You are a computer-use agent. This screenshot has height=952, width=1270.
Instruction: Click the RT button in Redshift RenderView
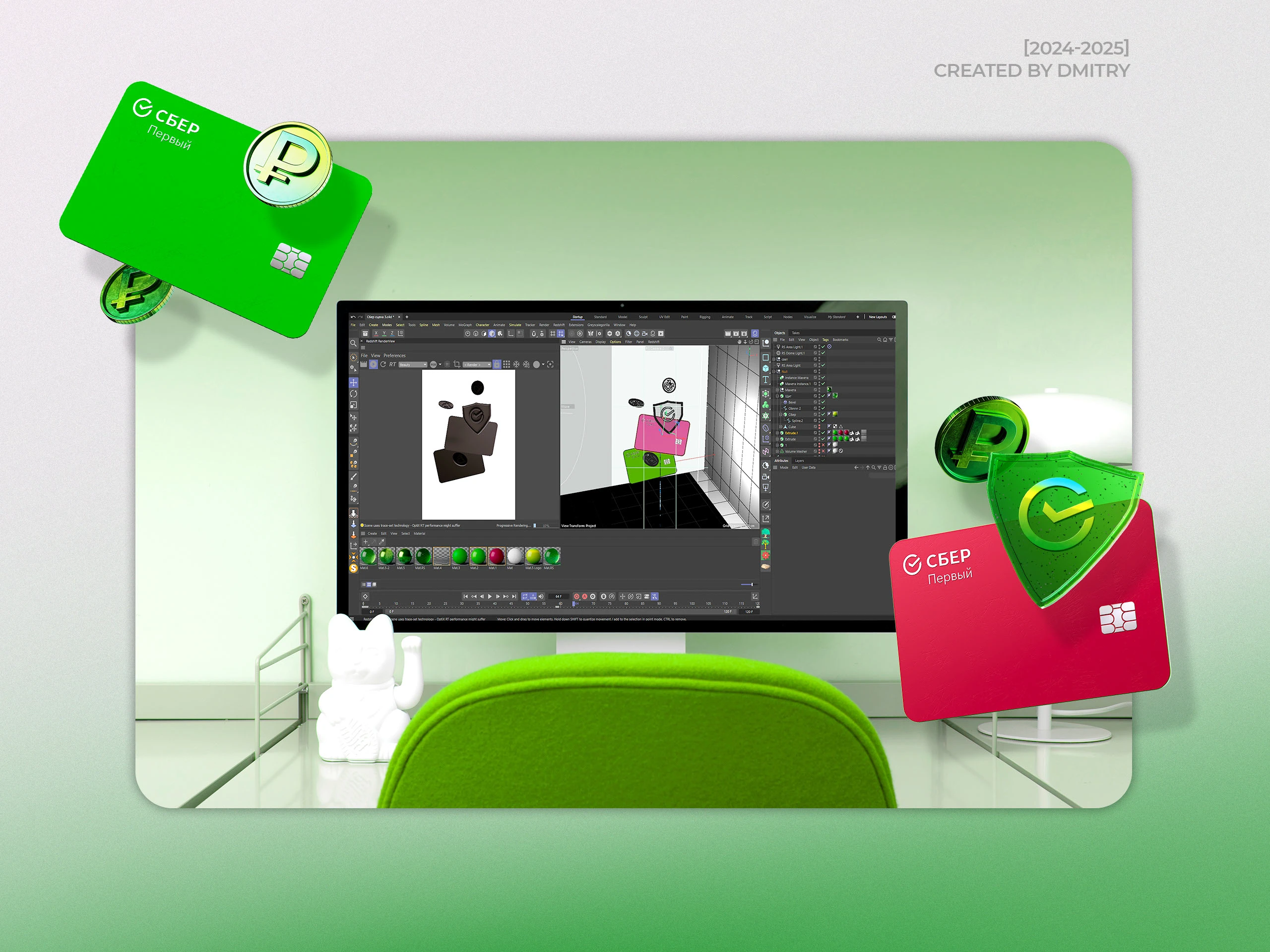[393, 364]
